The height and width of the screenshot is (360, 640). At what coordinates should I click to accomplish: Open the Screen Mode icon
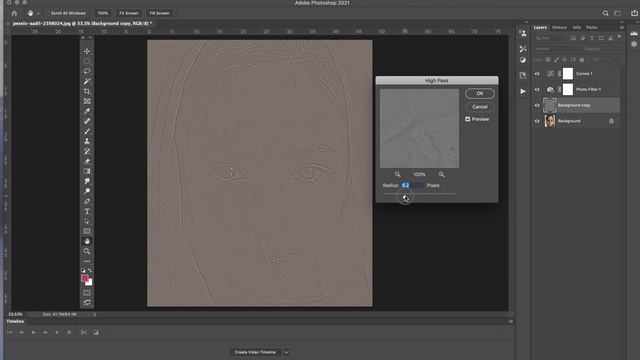[87, 302]
